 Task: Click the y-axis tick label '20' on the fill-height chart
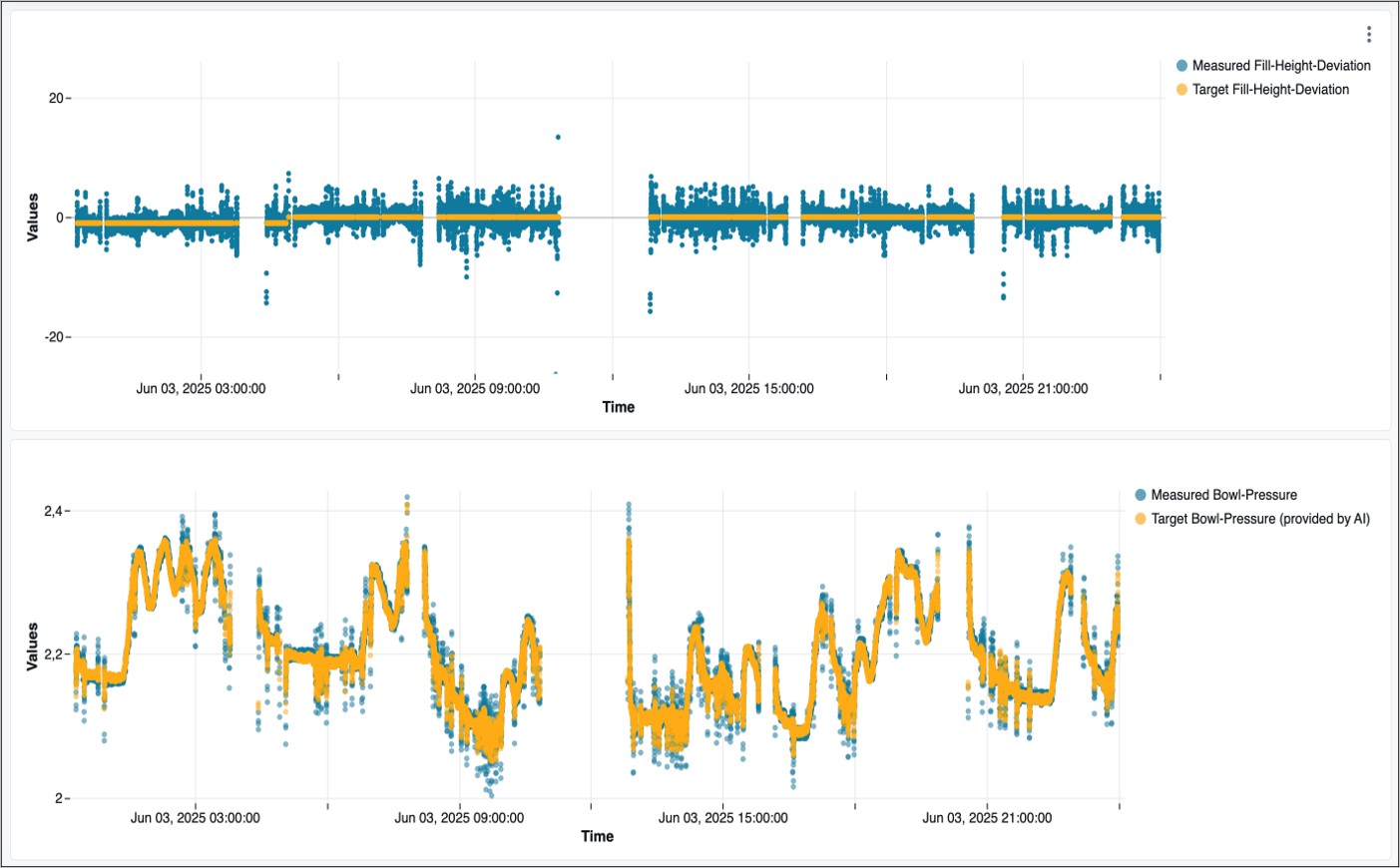pos(56,98)
